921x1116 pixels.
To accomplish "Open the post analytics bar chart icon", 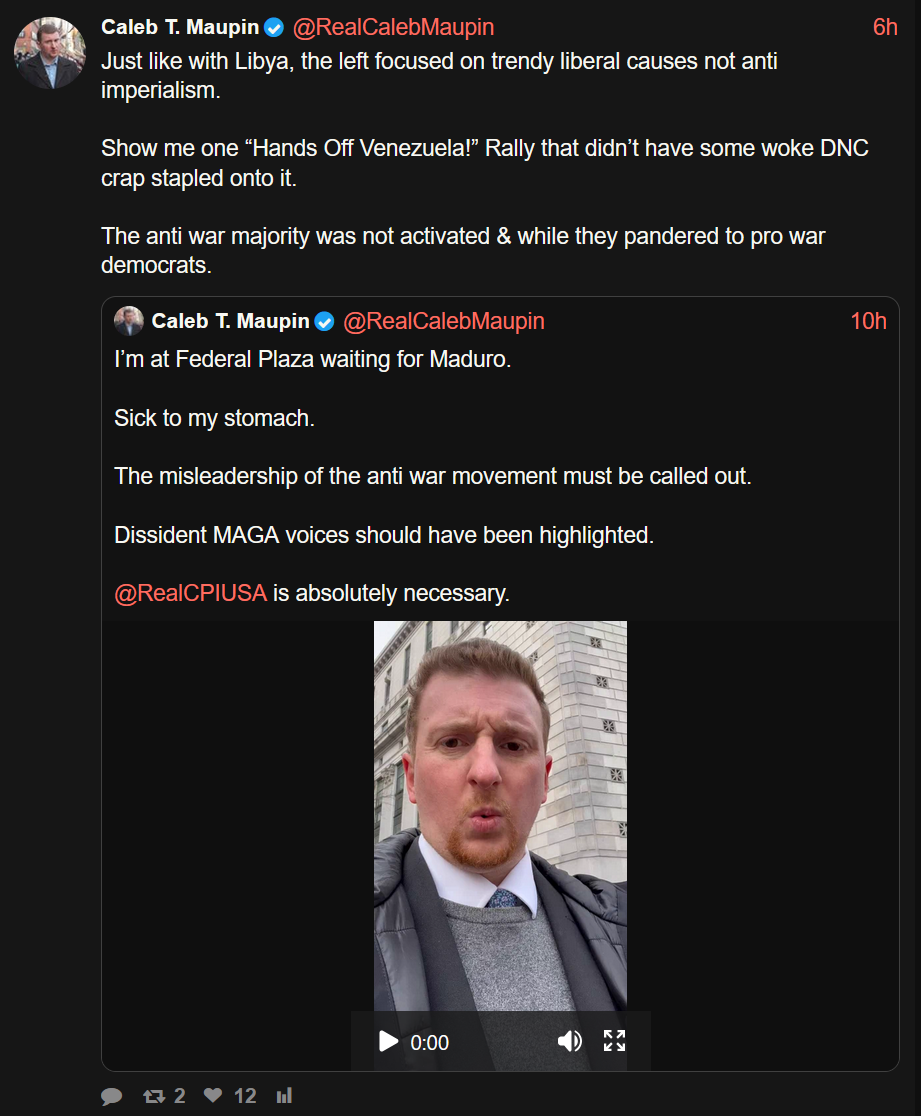I will click(284, 1095).
